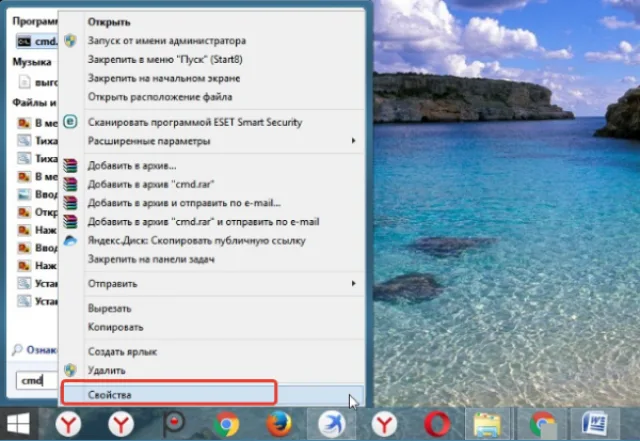640x441 pixels.
Task: Open the second Chrome icon near Word
Action: (542, 424)
